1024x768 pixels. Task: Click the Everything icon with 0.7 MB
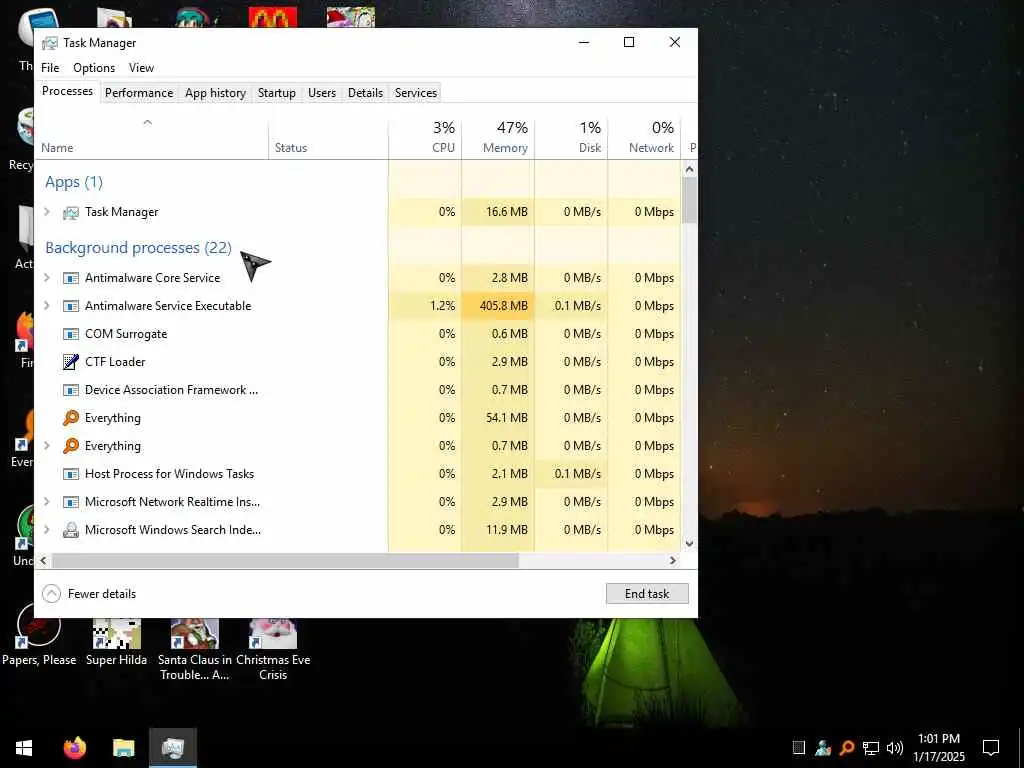coord(71,446)
